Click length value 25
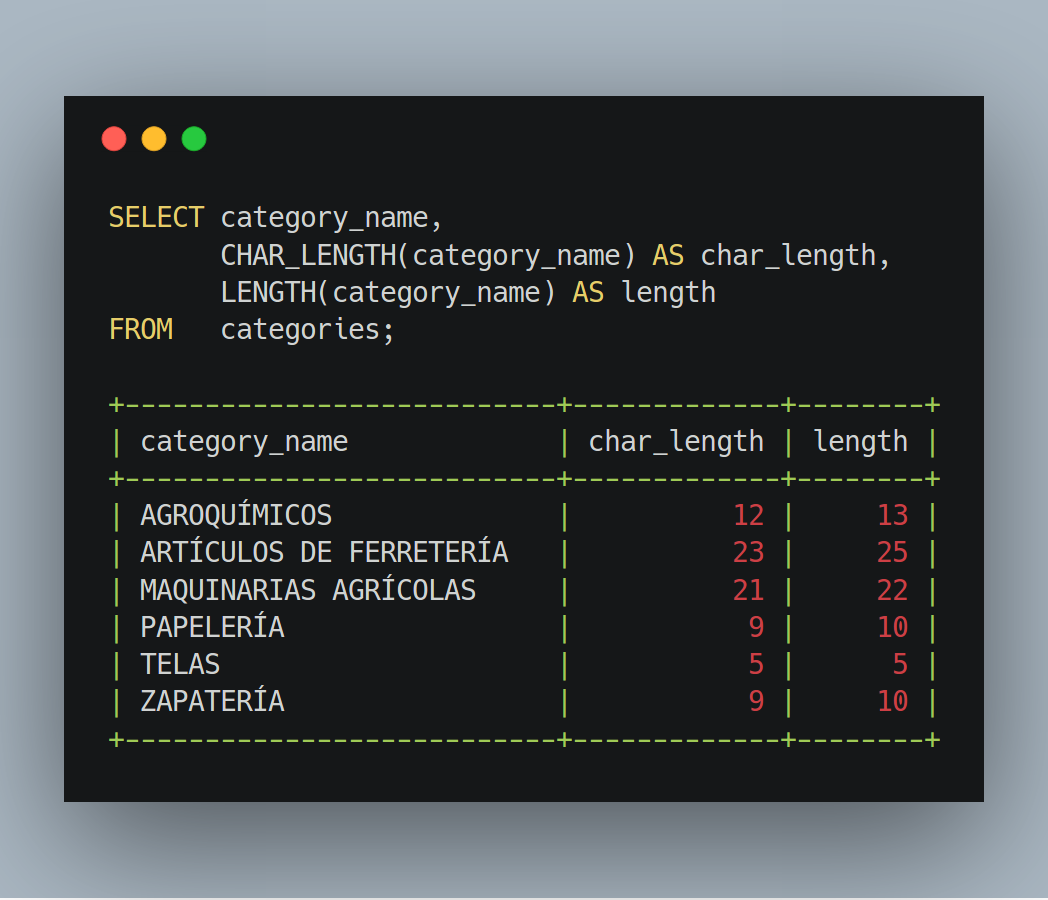This screenshot has height=900, width=1048. click(893, 553)
